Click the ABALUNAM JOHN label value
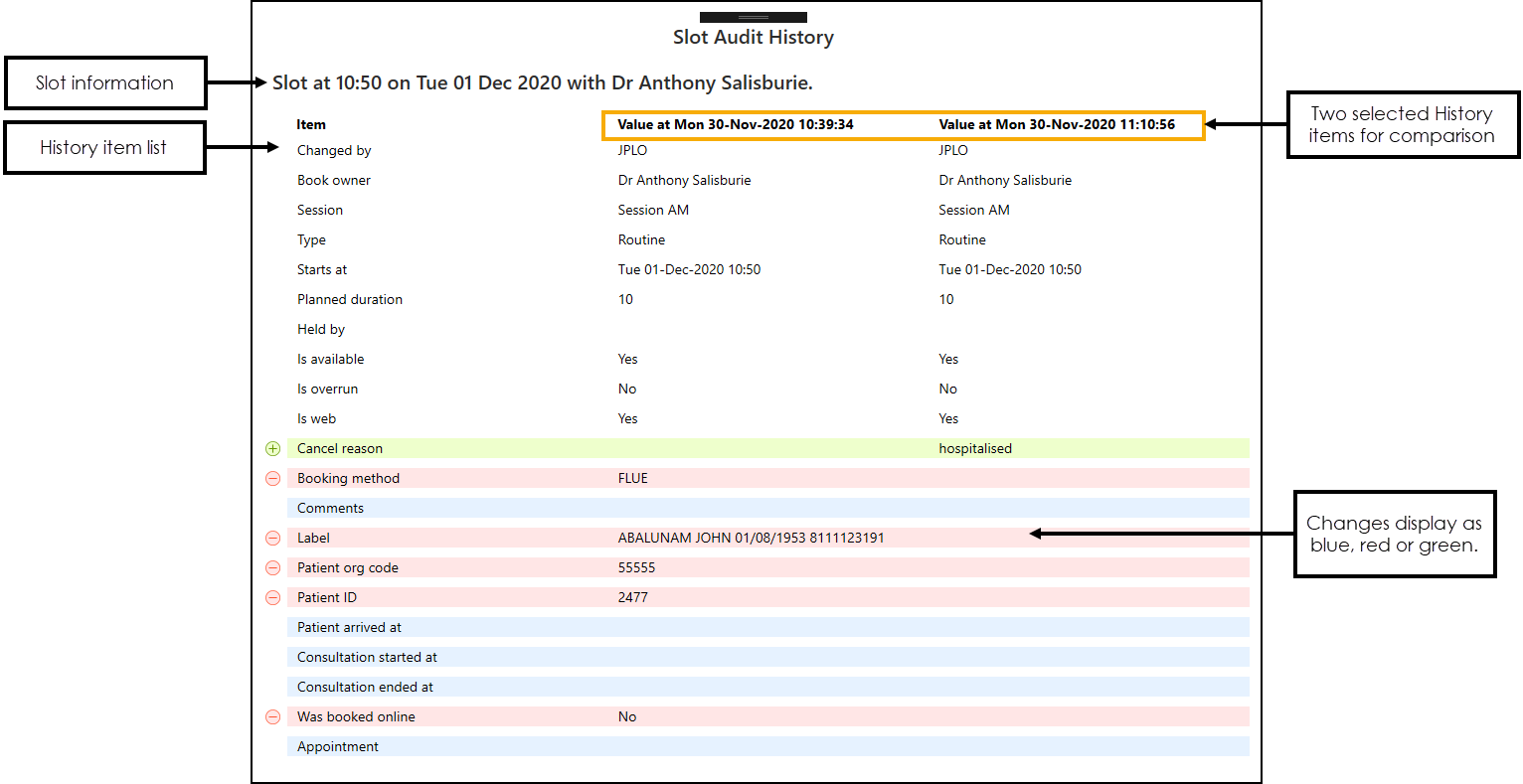 [751, 538]
